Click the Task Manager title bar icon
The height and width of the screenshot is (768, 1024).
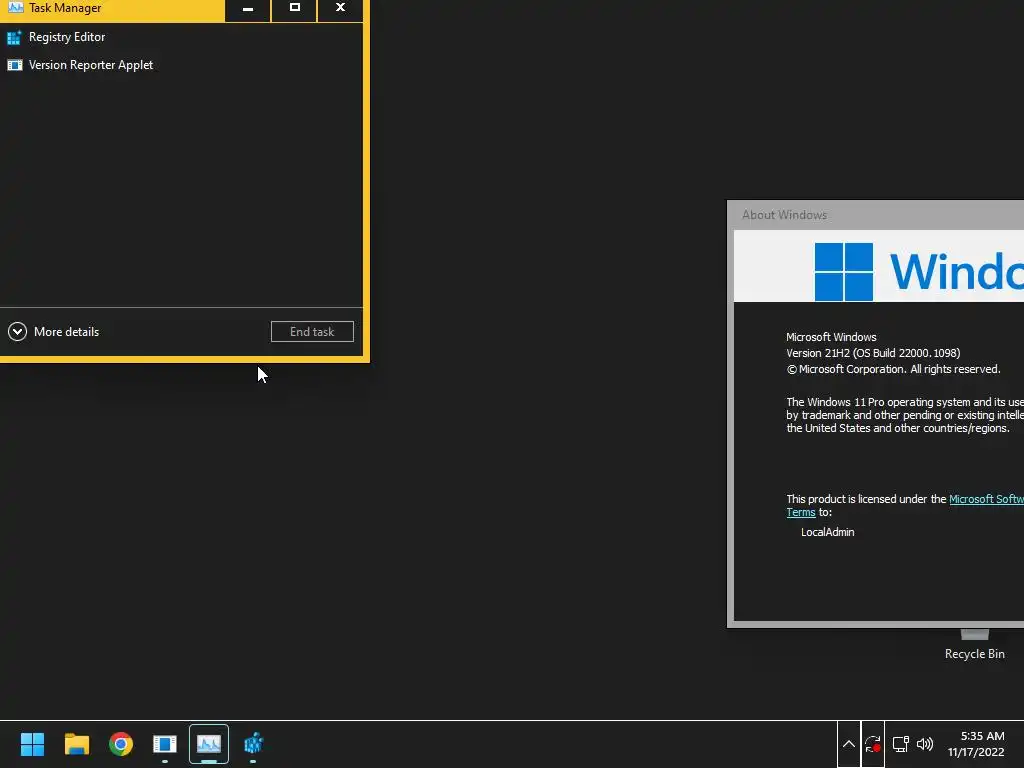pos(16,8)
